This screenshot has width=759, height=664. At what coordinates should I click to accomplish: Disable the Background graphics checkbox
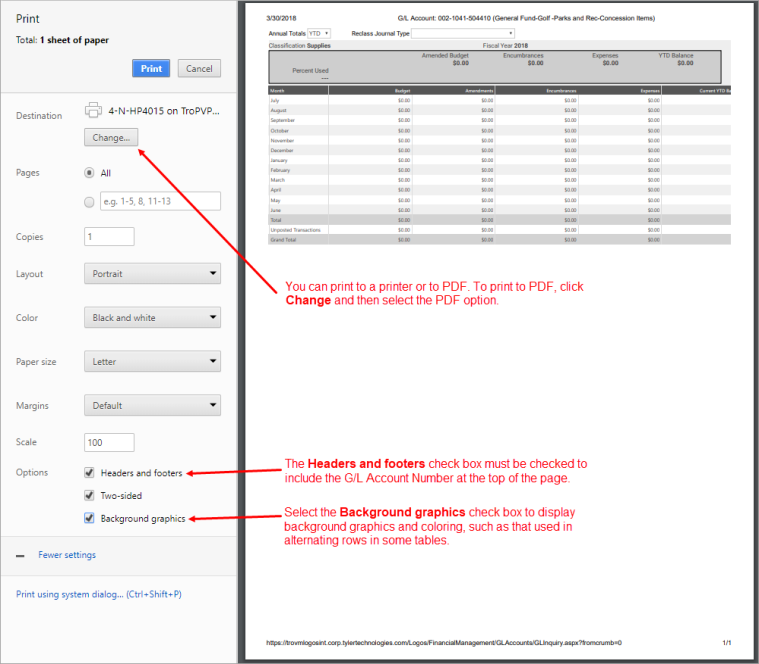90,519
